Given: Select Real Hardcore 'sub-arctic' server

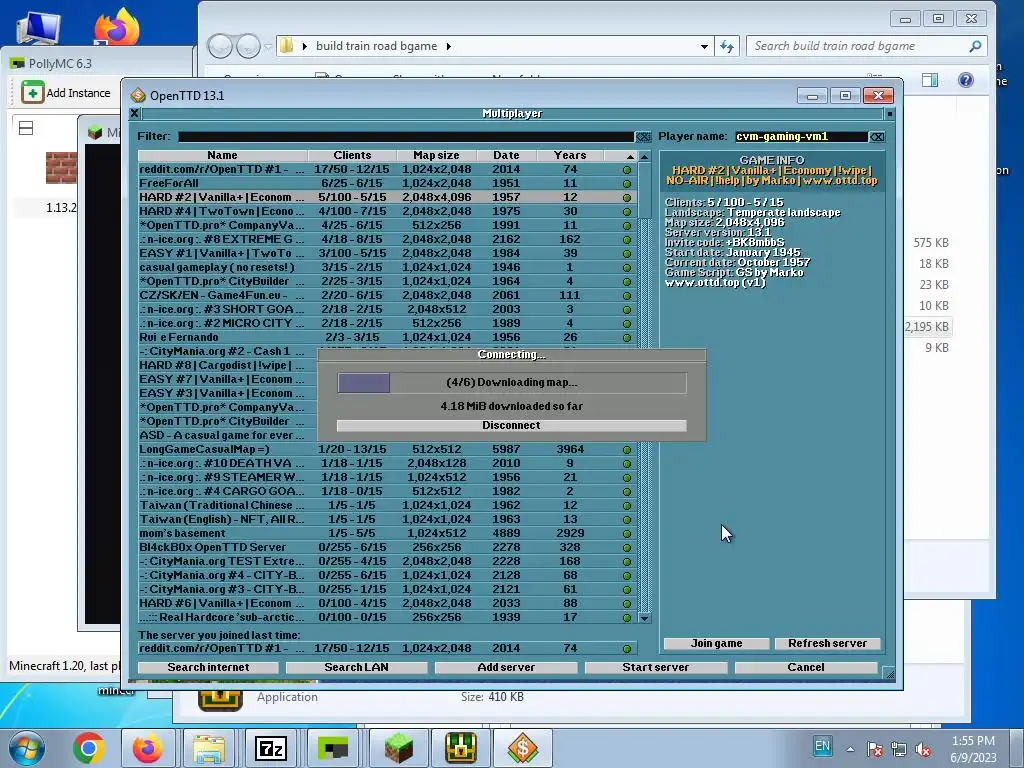Looking at the screenshot, I should pos(387,617).
